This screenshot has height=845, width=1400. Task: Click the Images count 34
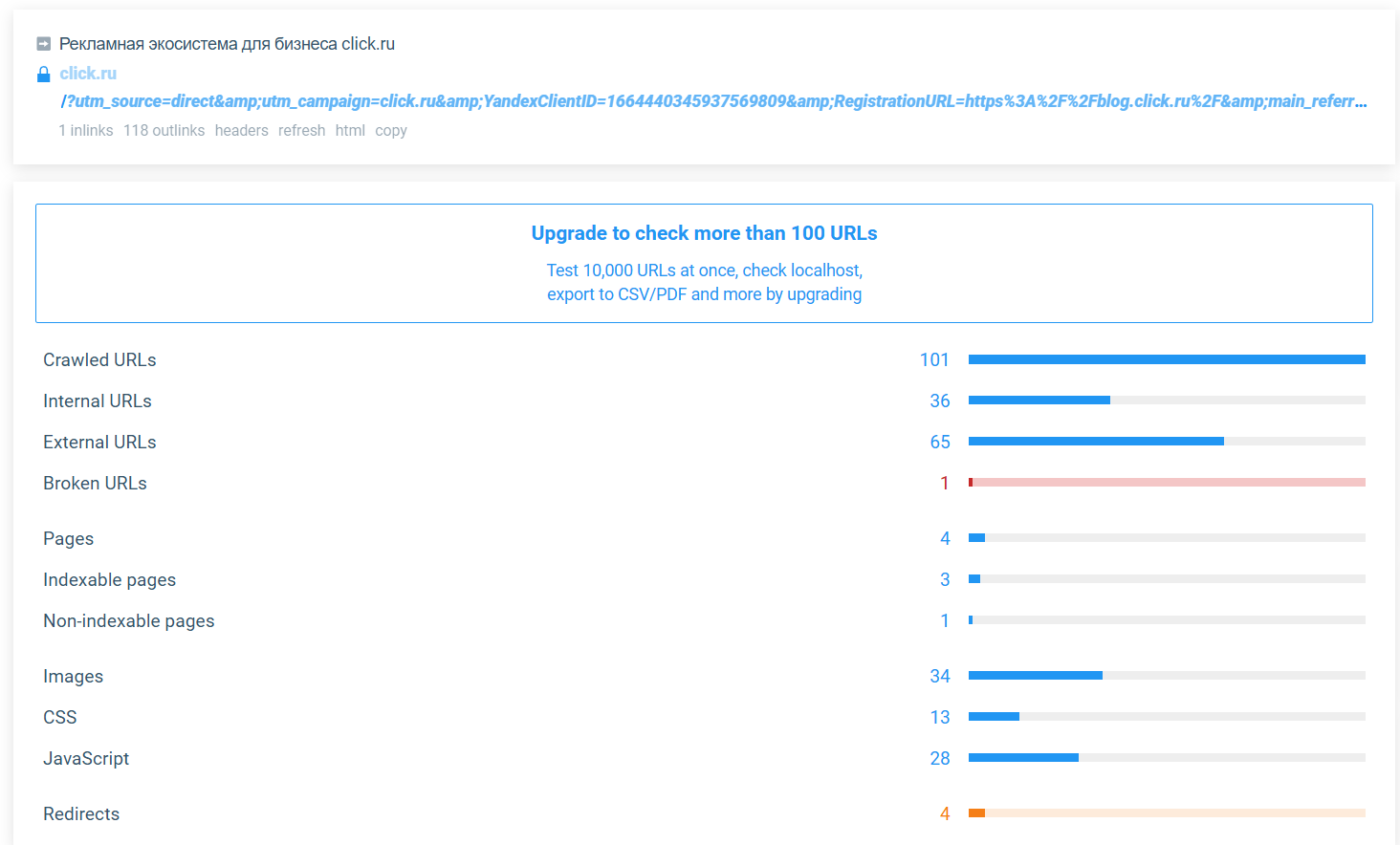click(x=939, y=677)
